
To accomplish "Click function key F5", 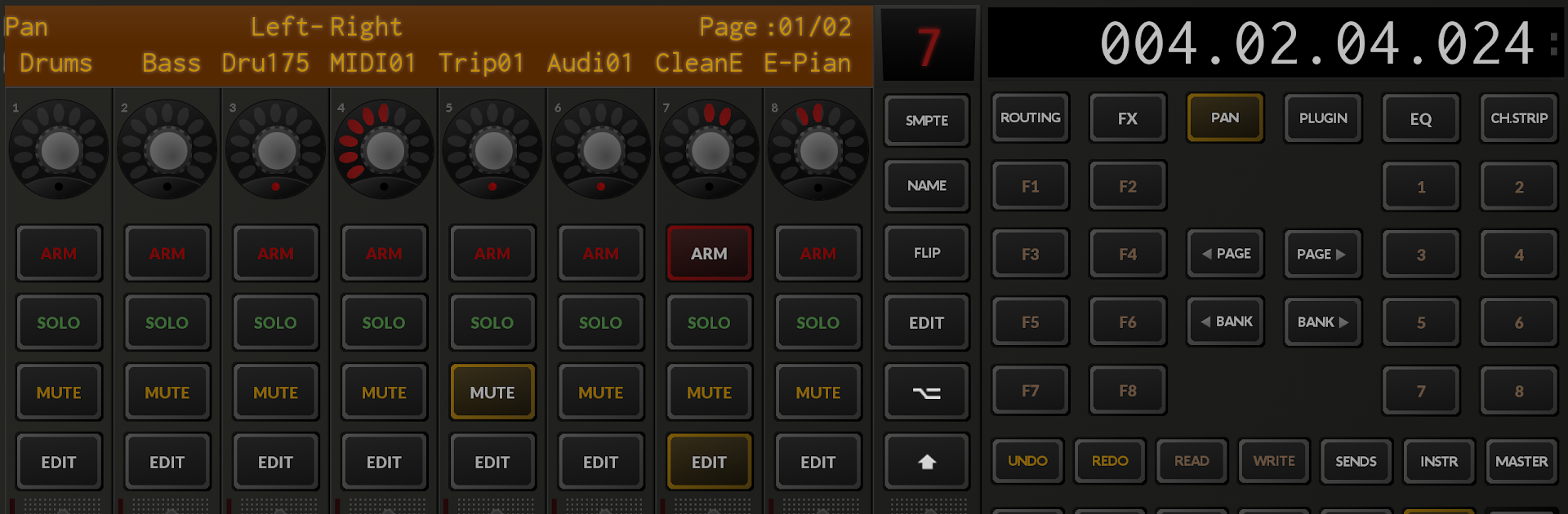I will point(1030,321).
